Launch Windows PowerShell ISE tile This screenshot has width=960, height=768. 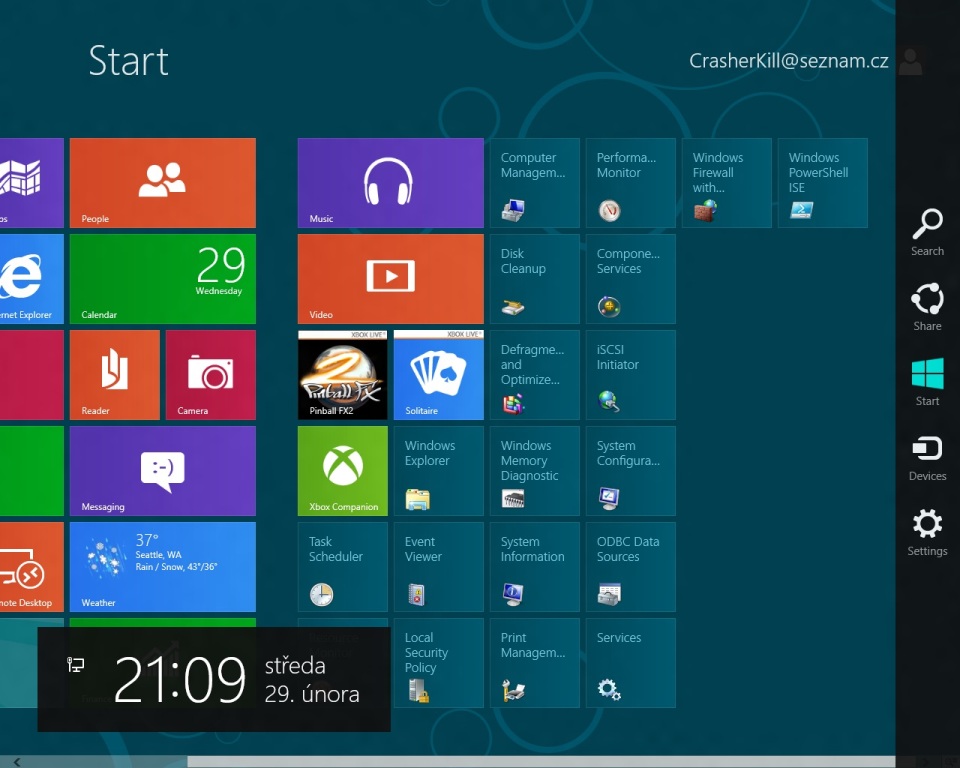tap(823, 183)
